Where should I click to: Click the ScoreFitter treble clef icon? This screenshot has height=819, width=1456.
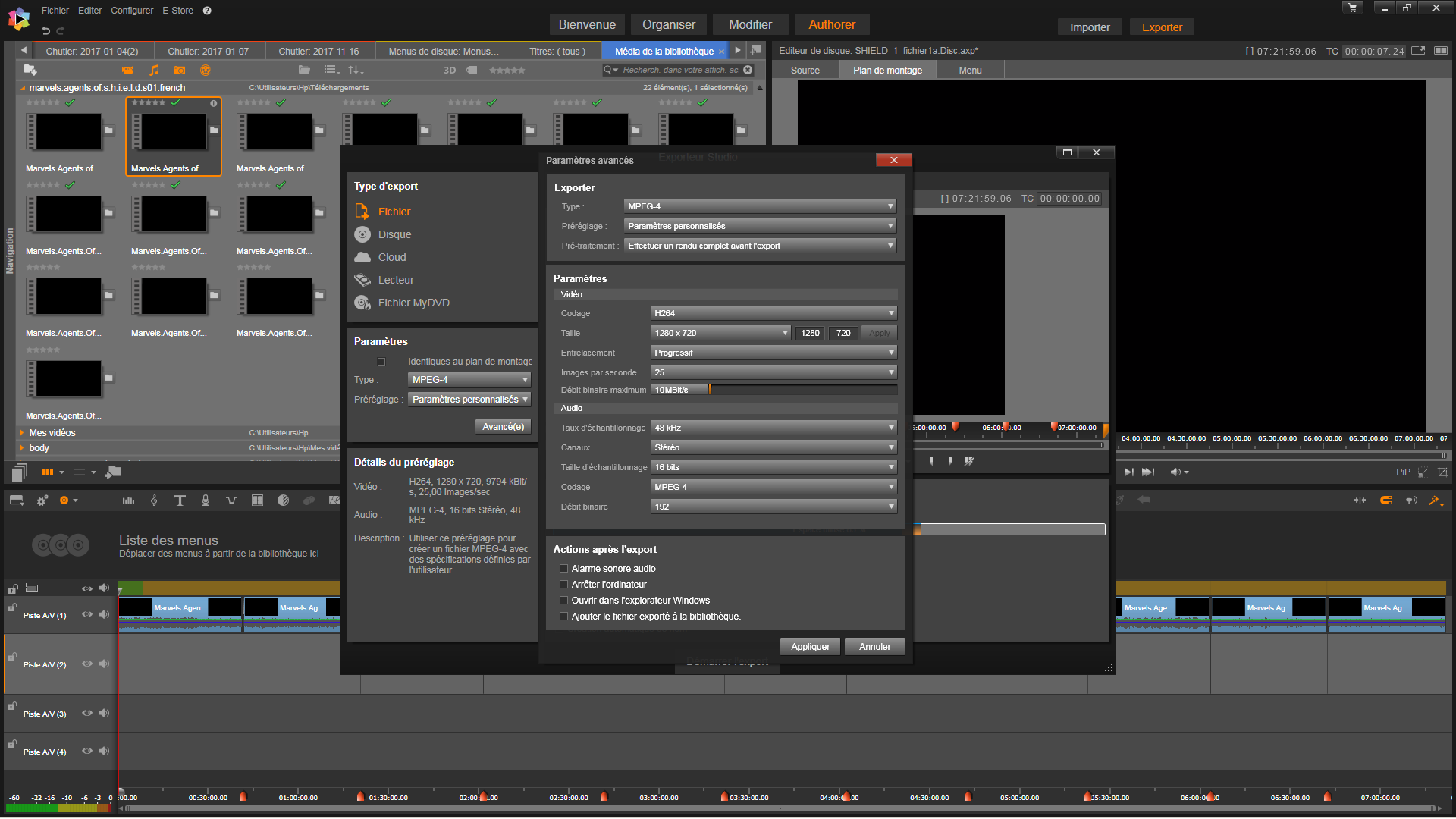154,500
